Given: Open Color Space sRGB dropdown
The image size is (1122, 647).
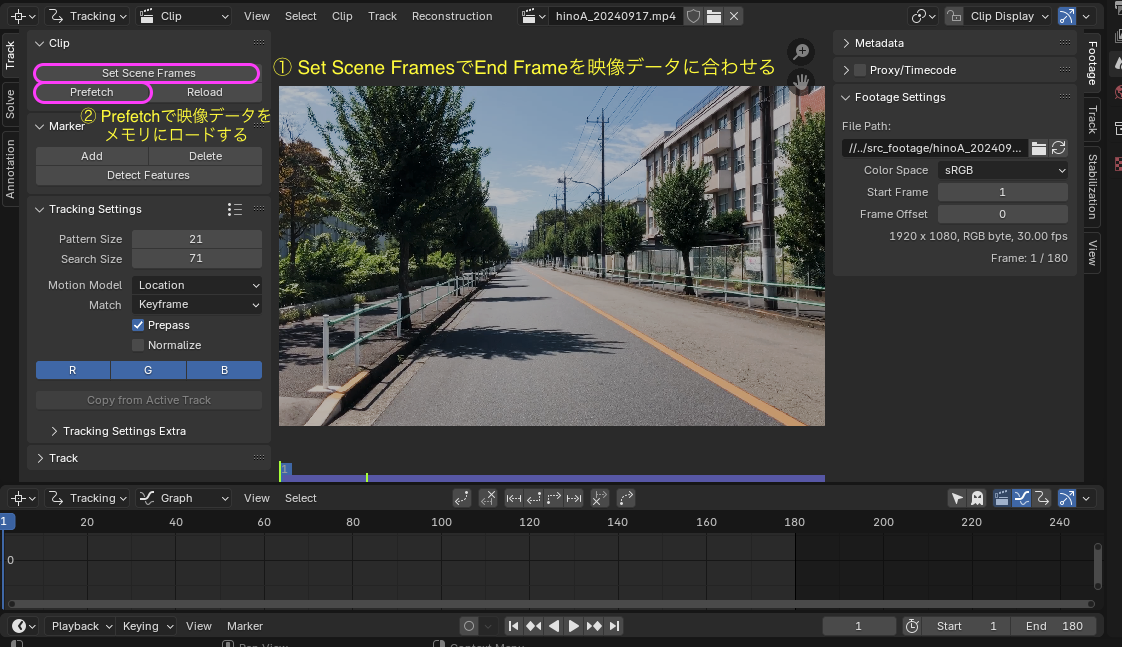Looking at the screenshot, I should [1003, 170].
